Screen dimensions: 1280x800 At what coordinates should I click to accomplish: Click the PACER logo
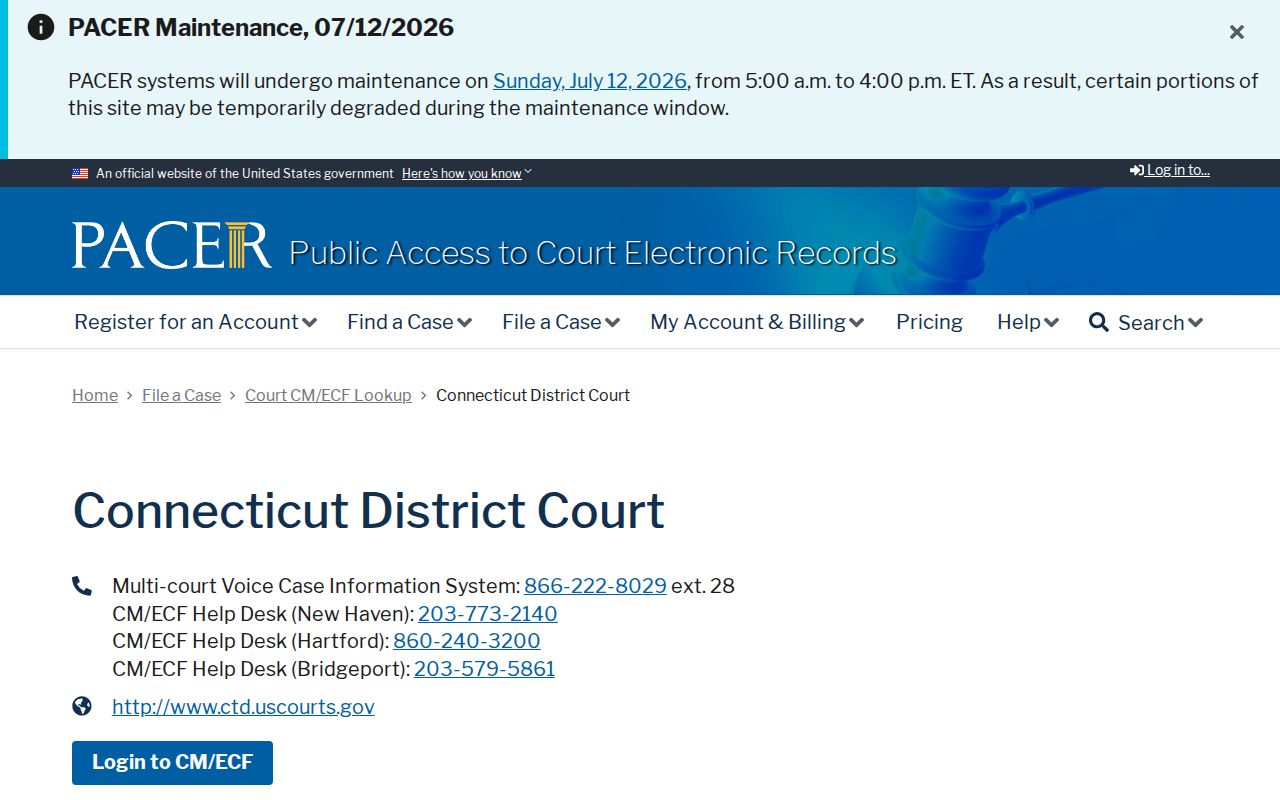[x=172, y=246]
